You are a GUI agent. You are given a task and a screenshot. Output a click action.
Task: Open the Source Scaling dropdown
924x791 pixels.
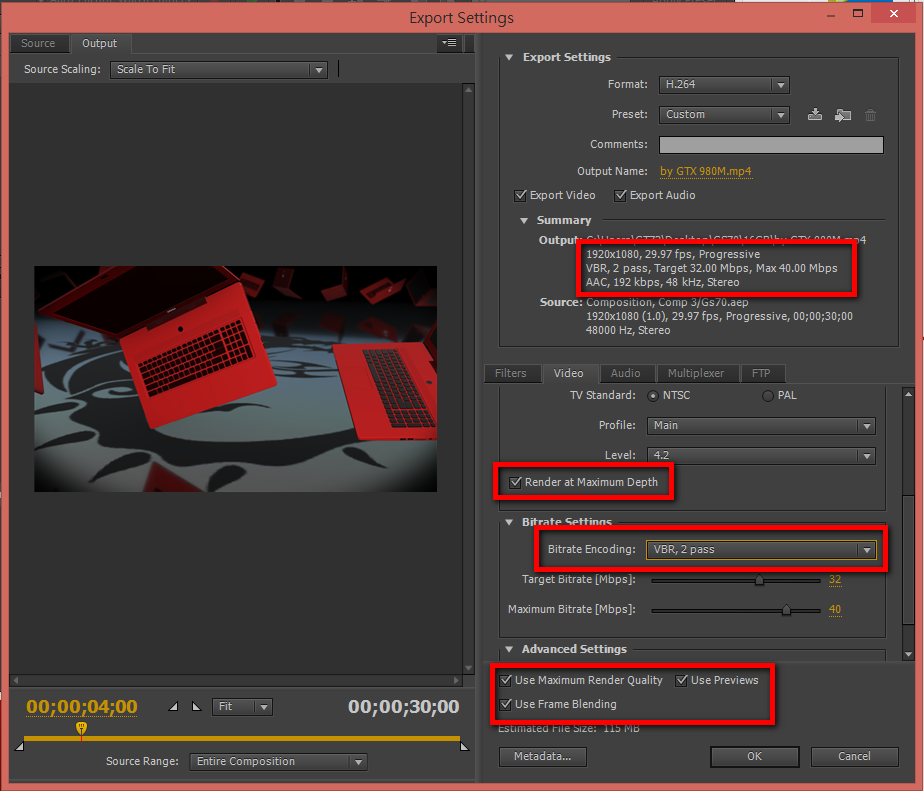219,70
